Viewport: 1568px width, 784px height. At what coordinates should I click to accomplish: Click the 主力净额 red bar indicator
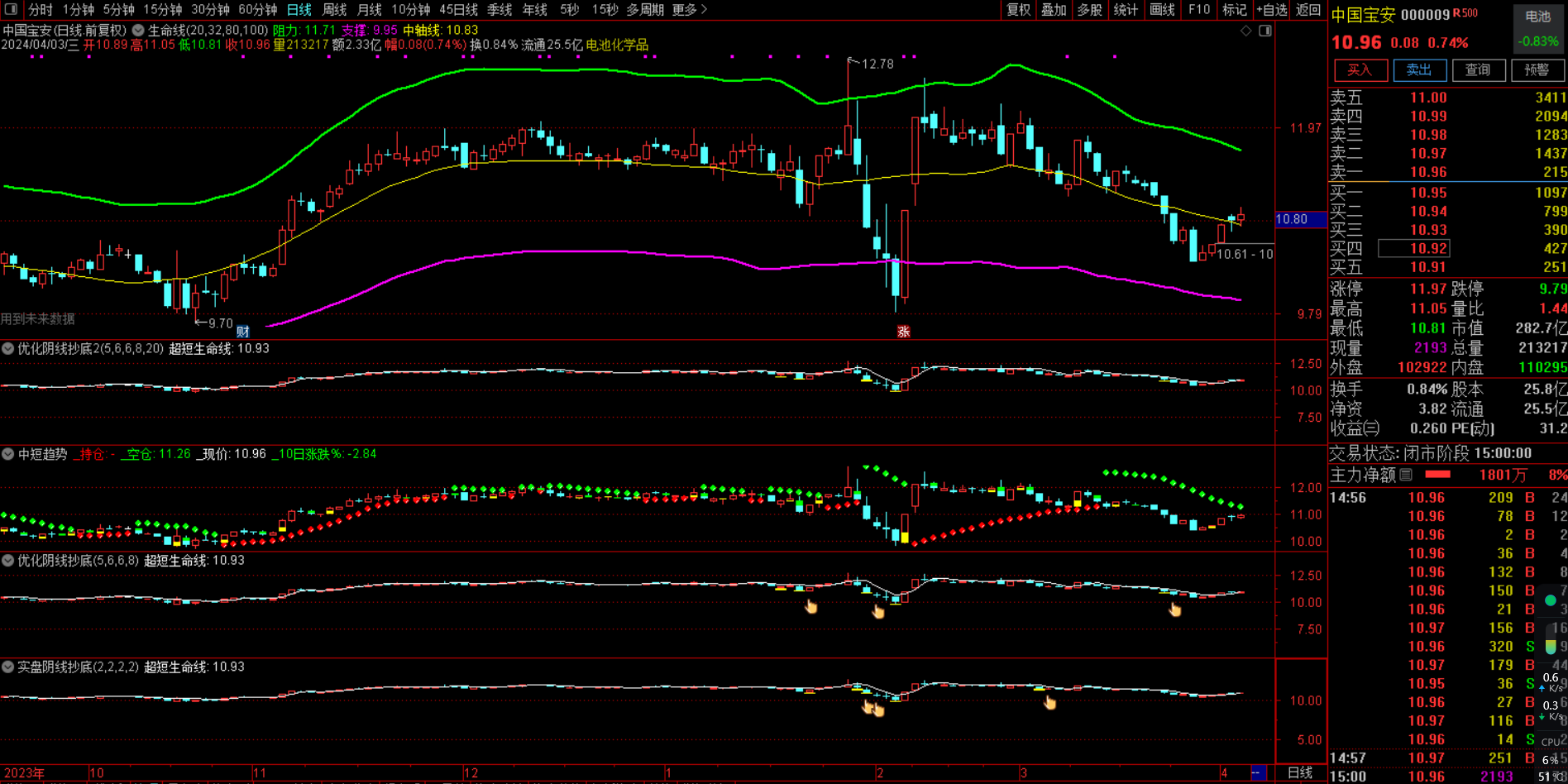pyautogui.click(x=1437, y=475)
